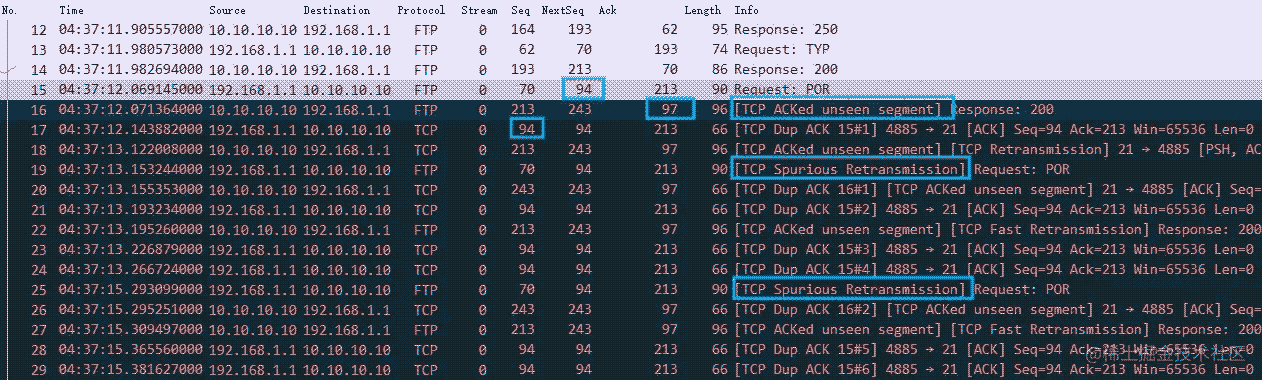Click the time 04:37:15.309497000 of packet 27
This screenshot has height=380, width=1262.
[x=131, y=330]
